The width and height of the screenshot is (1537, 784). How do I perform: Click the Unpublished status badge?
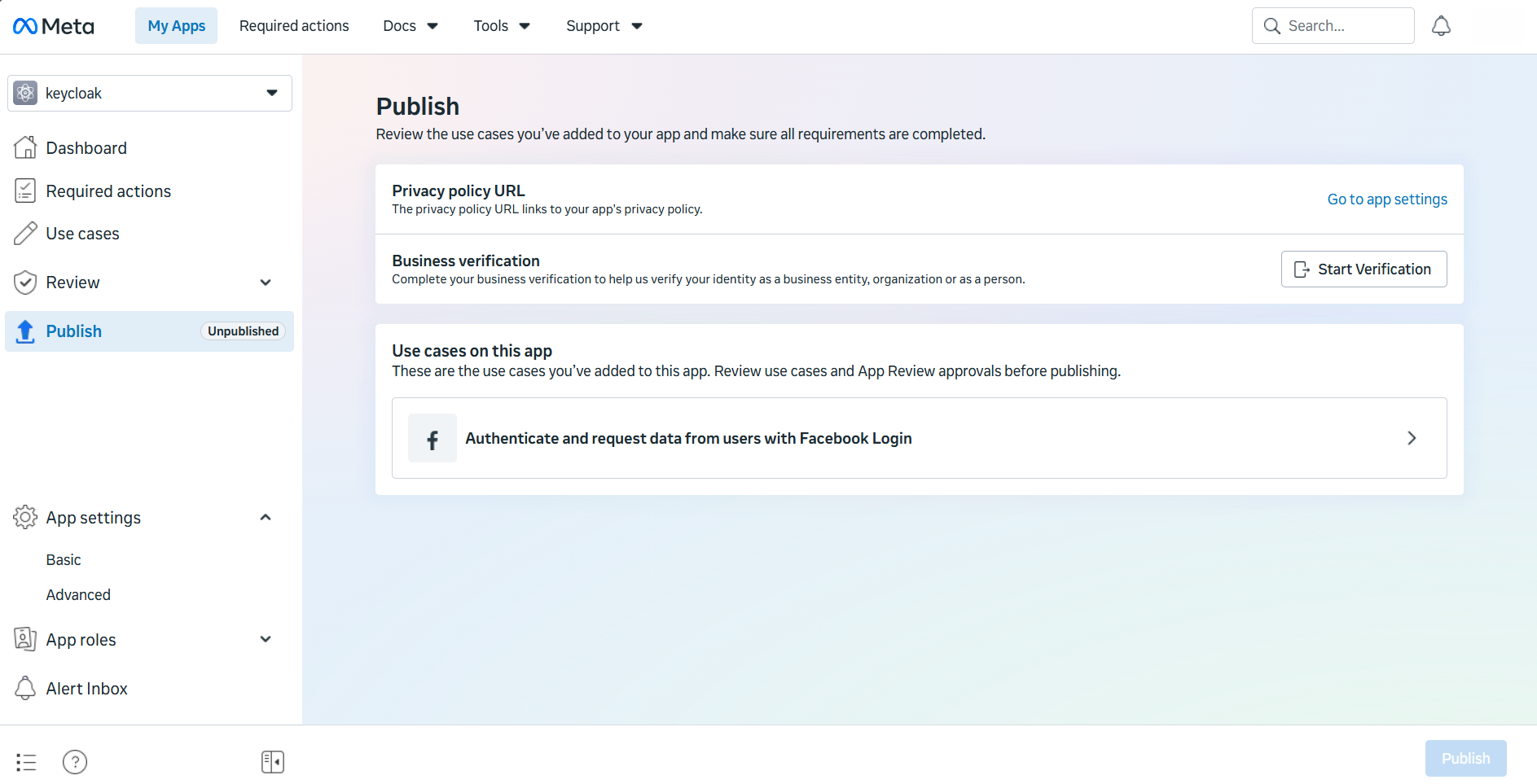pyautogui.click(x=243, y=331)
